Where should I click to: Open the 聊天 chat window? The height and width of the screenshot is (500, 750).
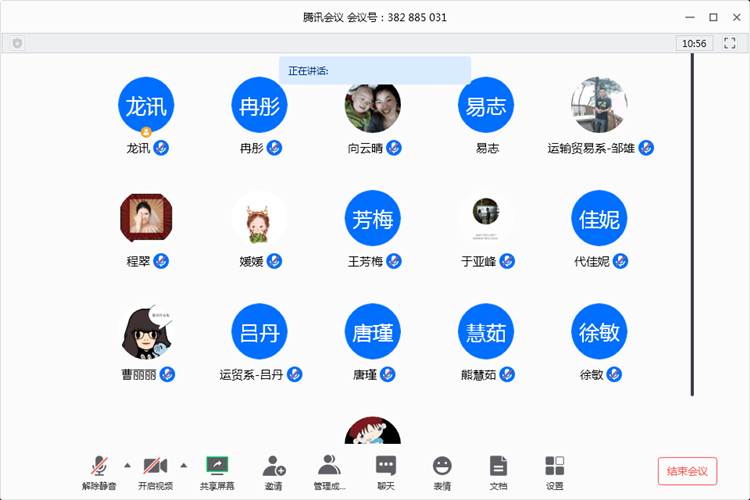coord(385,471)
